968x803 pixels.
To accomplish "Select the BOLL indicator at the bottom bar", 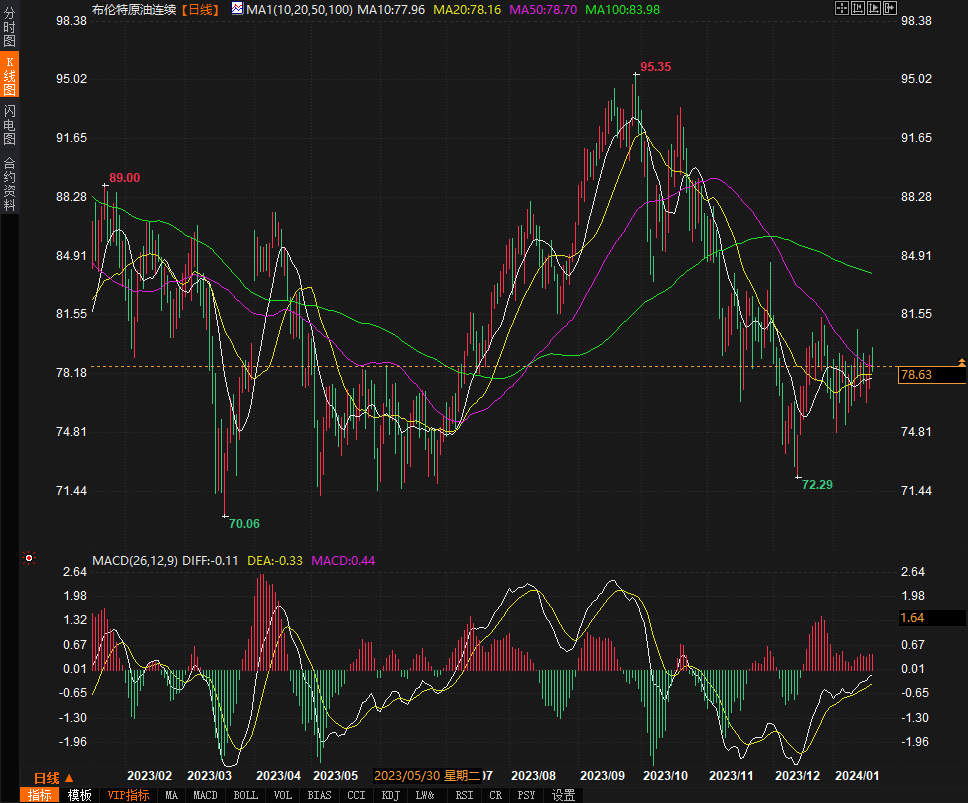I will pyautogui.click(x=245, y=795).
